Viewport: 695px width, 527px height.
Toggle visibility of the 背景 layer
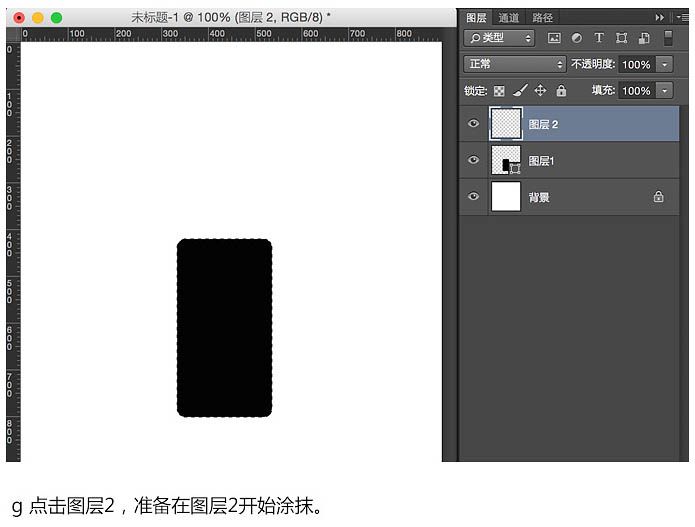[x=474, y=197]
